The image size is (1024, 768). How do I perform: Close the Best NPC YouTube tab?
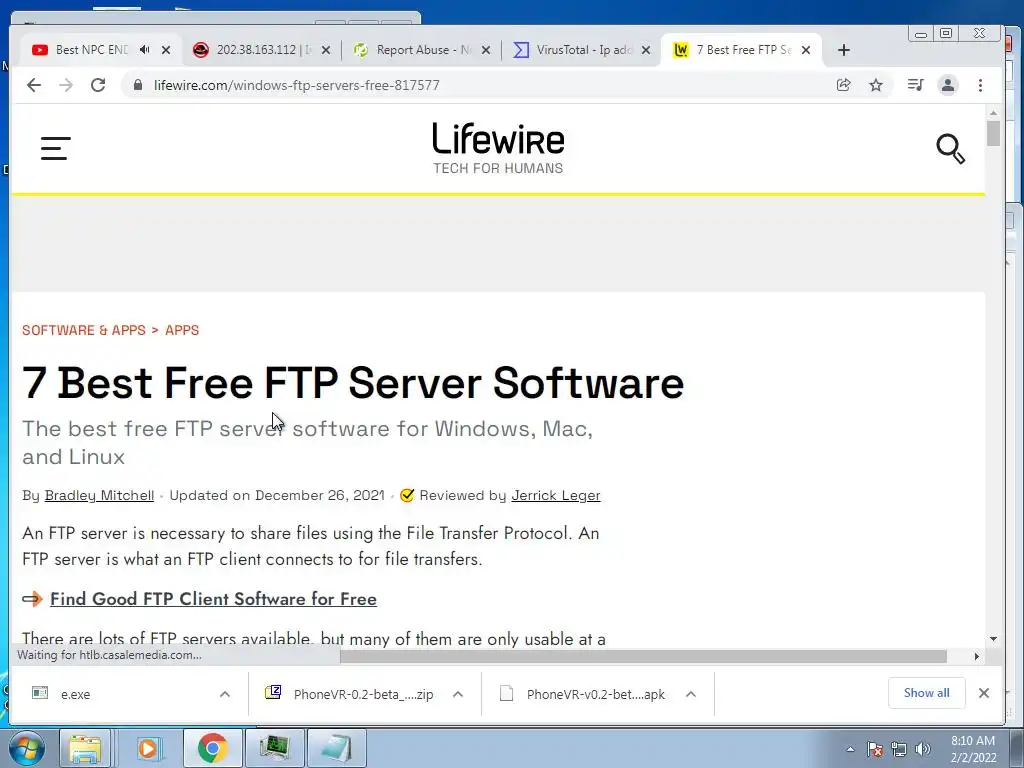point(166,50)
